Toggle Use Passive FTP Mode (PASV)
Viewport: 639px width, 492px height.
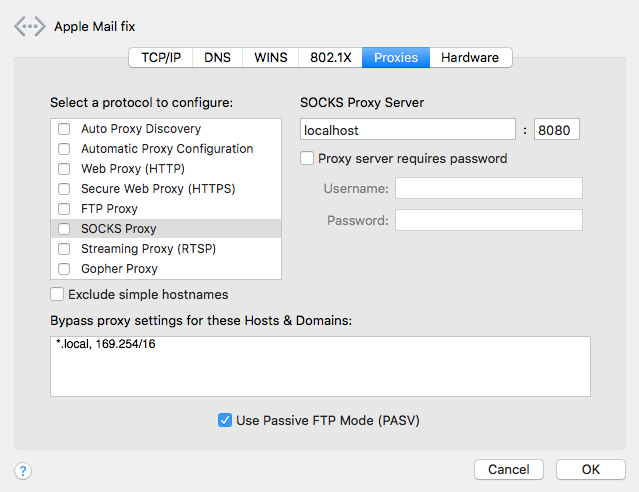(225, 421)
